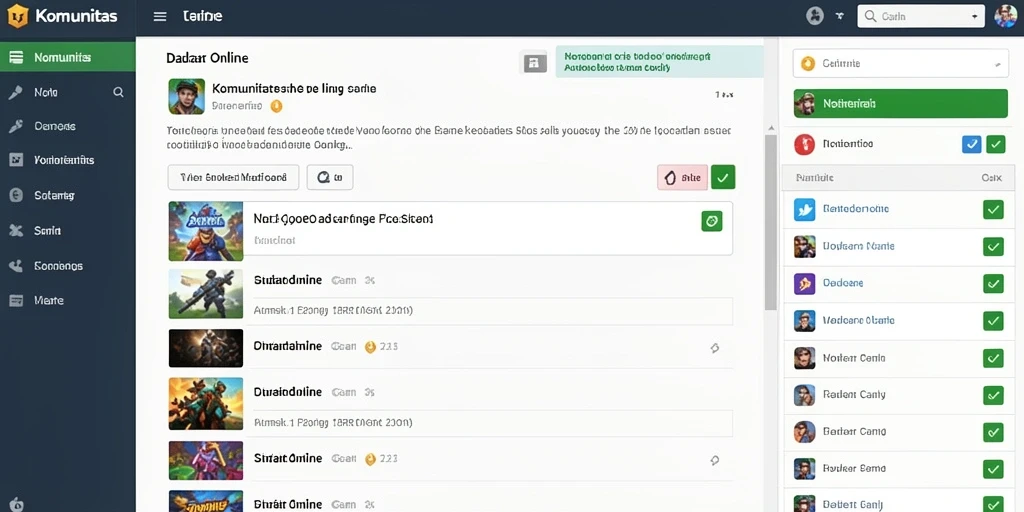Toggle the blue checkbox on Nonientice row
The width and height of the screenshot is (1024, 512).
(972, 144)
